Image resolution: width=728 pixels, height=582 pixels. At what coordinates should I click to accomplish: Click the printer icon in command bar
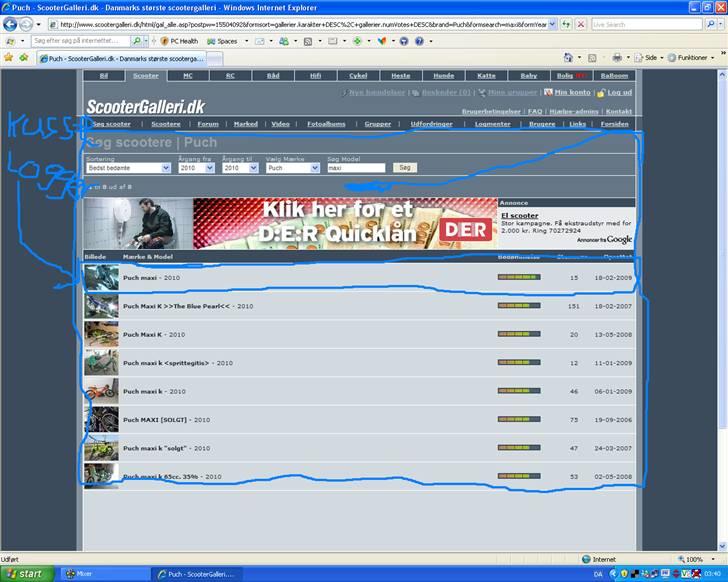pyautogui.click(x=617, y=58)
